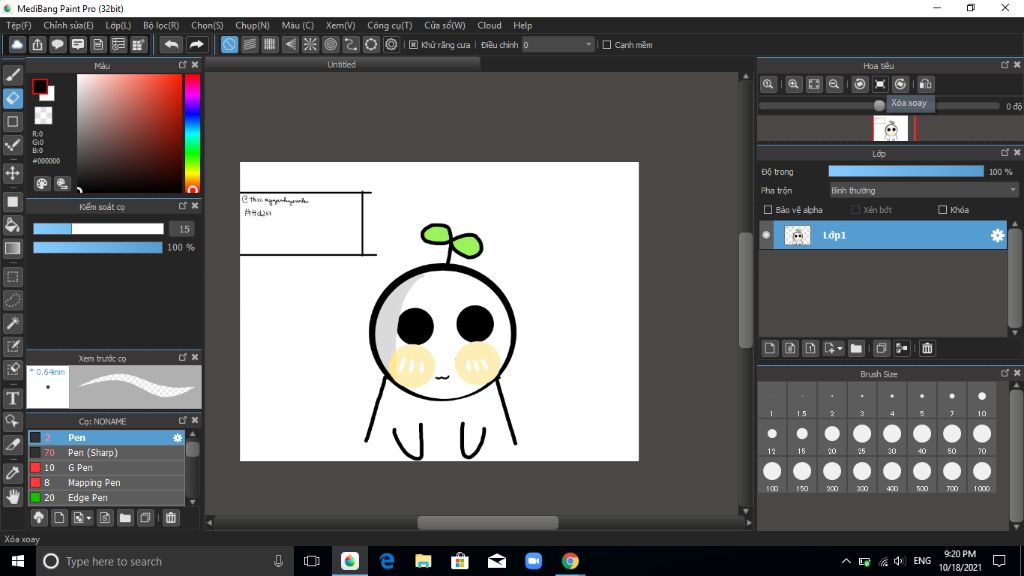The width and height of the screenshot is (1024, 576).
Task: Activate the Text tool
Action: point(13,398)
